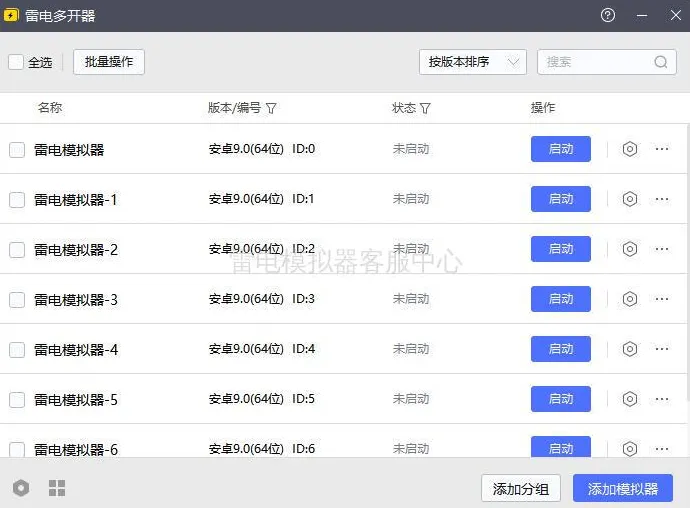This screenshot has width=690, height=508.
Task: Click the 名称 column header
Action: pyautogui.click(x=50, y=108)
